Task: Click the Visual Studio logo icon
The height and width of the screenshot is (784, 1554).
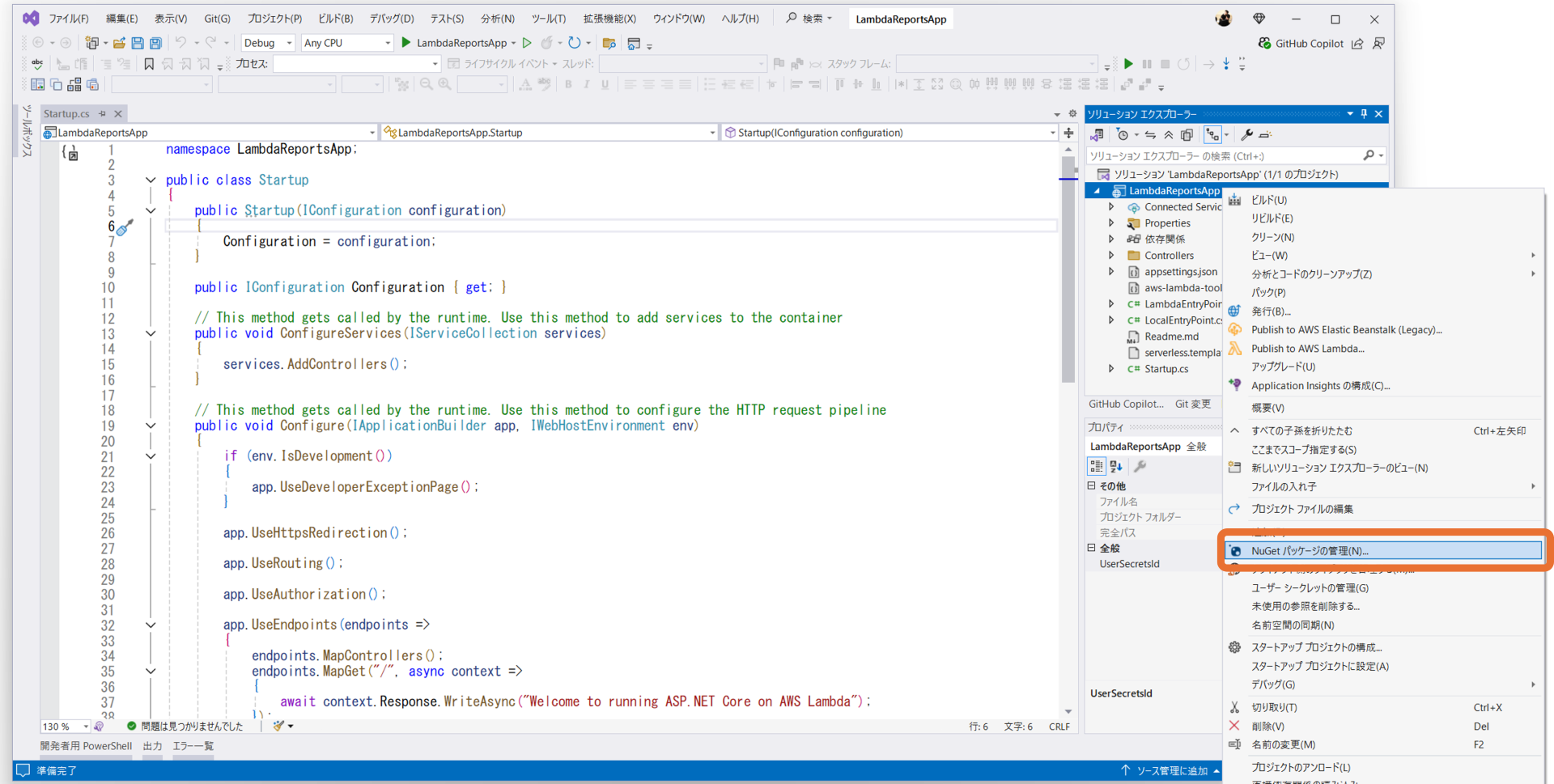Action: pyautogui.click(x=31, y=18)
